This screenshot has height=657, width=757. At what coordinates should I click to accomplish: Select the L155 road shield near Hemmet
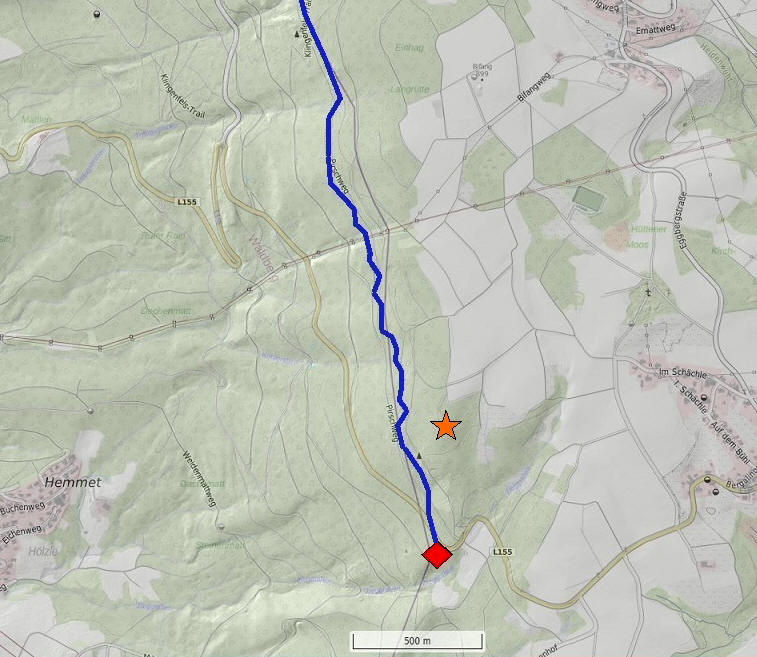tap(187, 202)
